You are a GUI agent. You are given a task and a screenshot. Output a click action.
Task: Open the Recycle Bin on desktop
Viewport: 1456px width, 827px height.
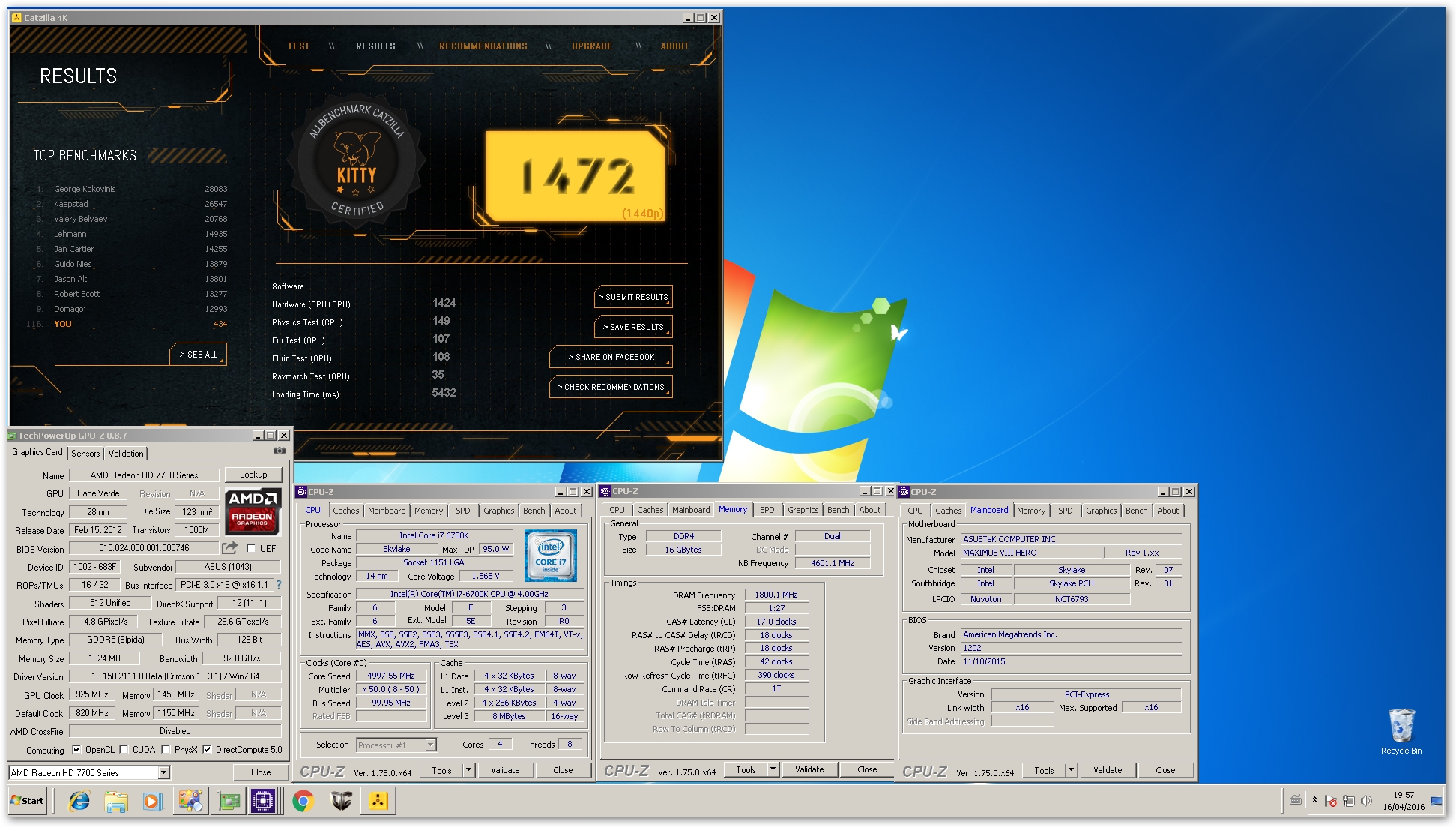click(x=1401, y=732)
